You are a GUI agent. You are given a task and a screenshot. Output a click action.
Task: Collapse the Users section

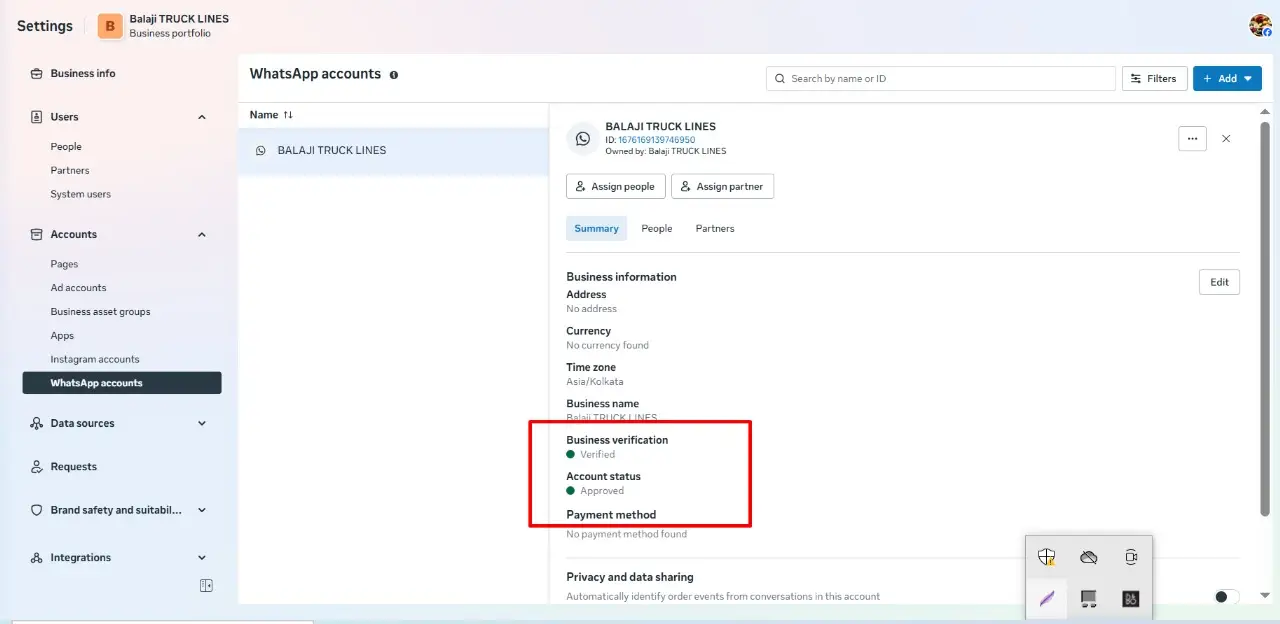(x=202, y=117)
